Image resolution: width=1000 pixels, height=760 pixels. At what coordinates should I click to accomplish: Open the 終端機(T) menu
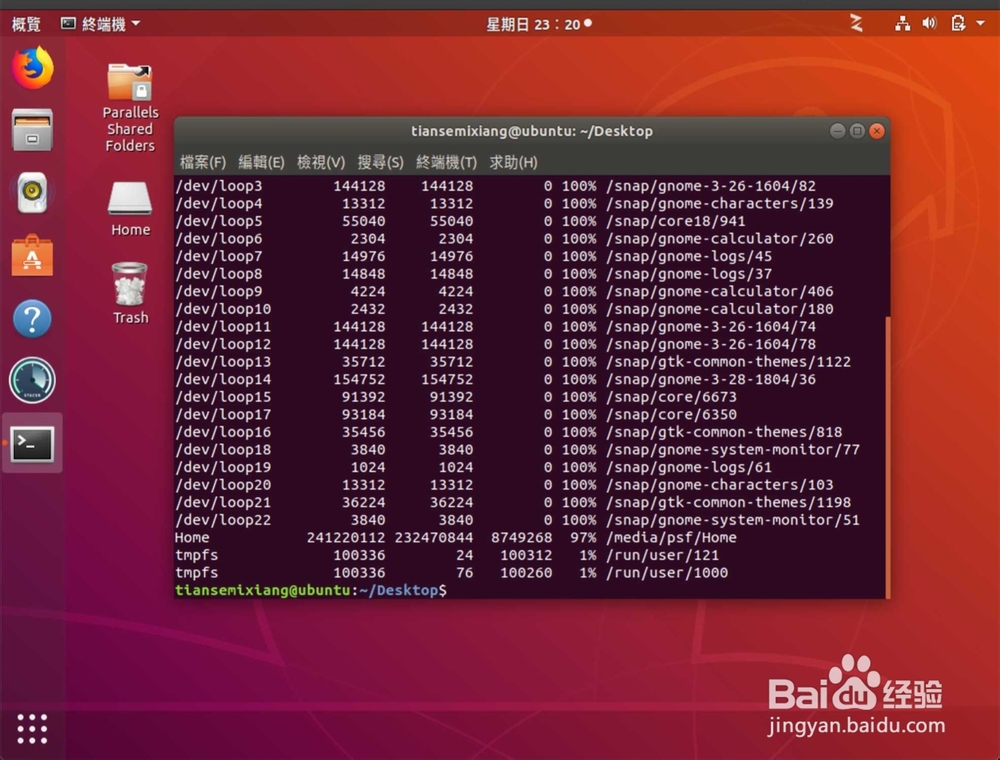(446, 162)
